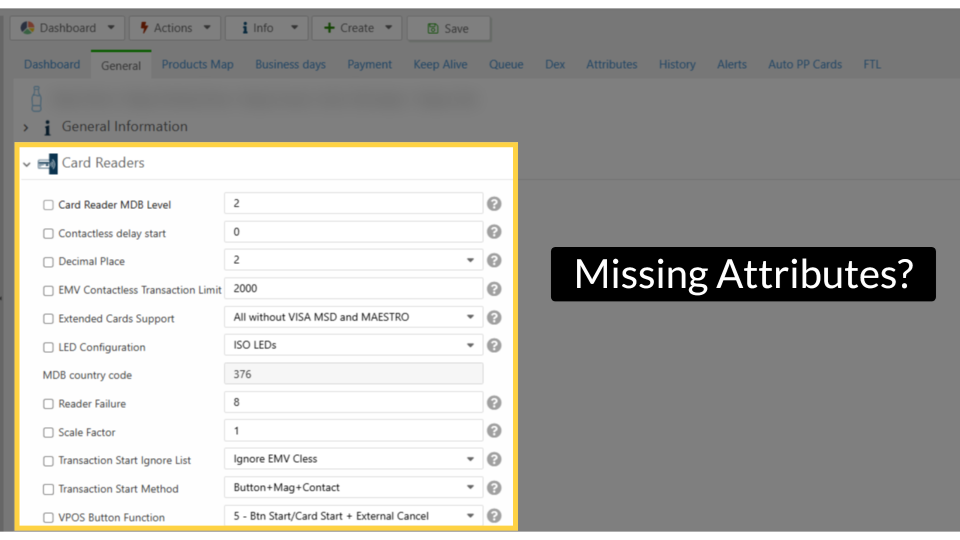Click help icon next to Contactless delay start

pyautogui.click(x=494, y=232)
